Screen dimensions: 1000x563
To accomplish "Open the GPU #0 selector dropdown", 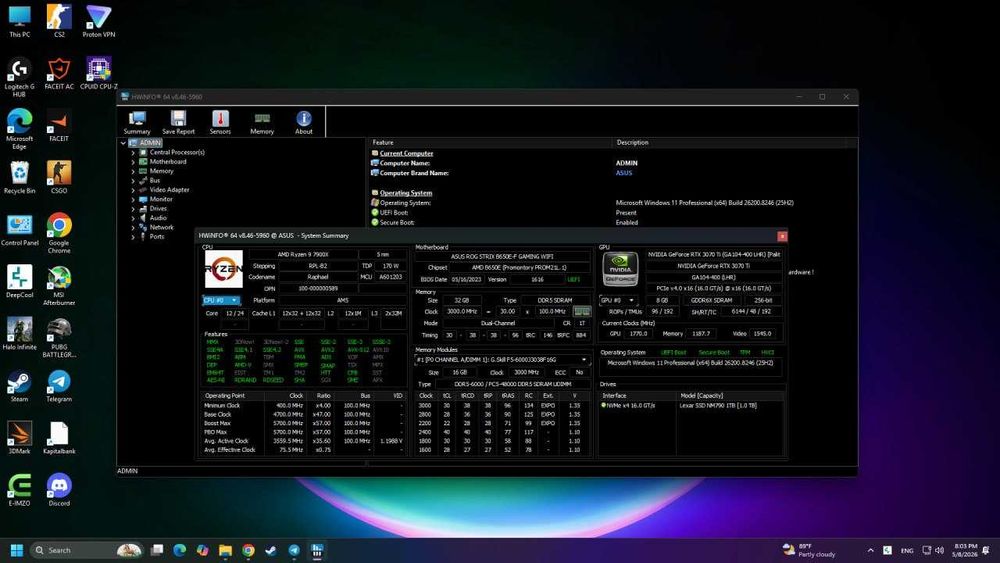I will point(617,300).
